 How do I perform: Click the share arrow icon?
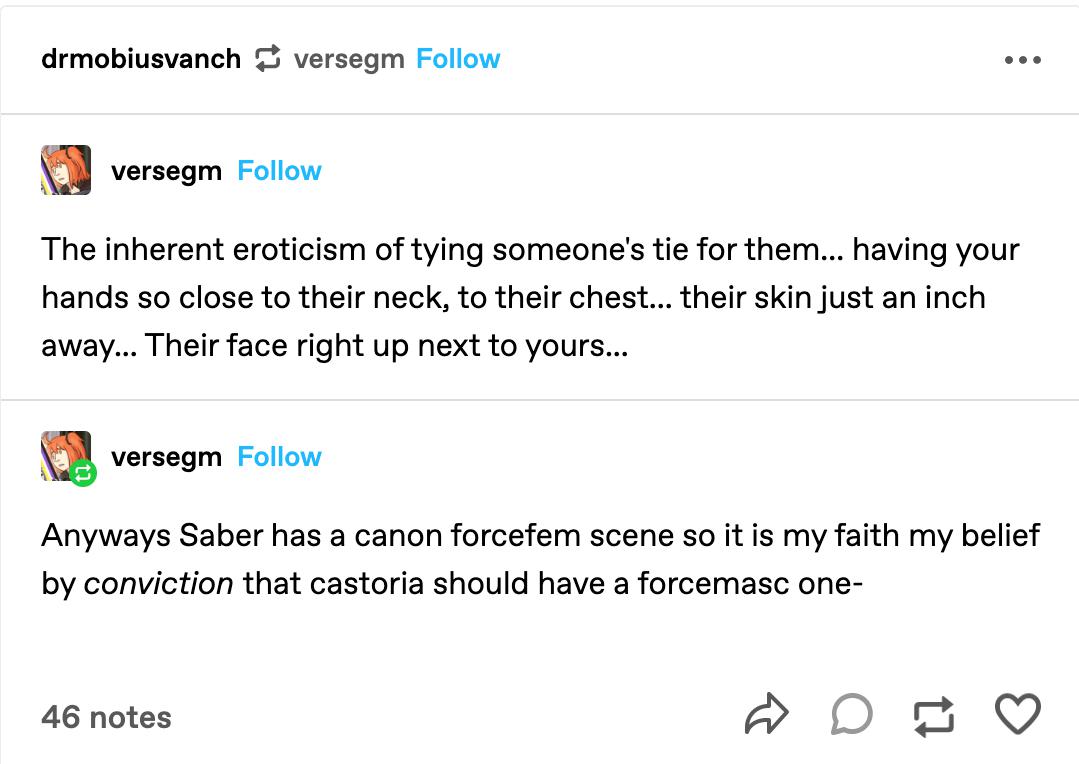point(767,715)
